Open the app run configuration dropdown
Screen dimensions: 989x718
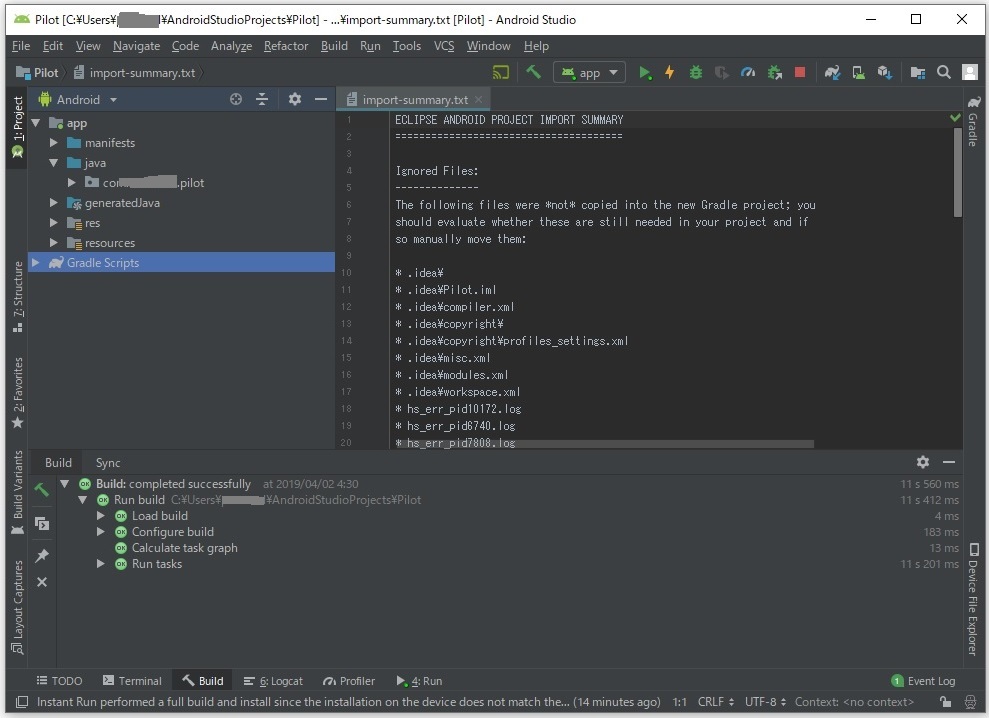[589, 72]
